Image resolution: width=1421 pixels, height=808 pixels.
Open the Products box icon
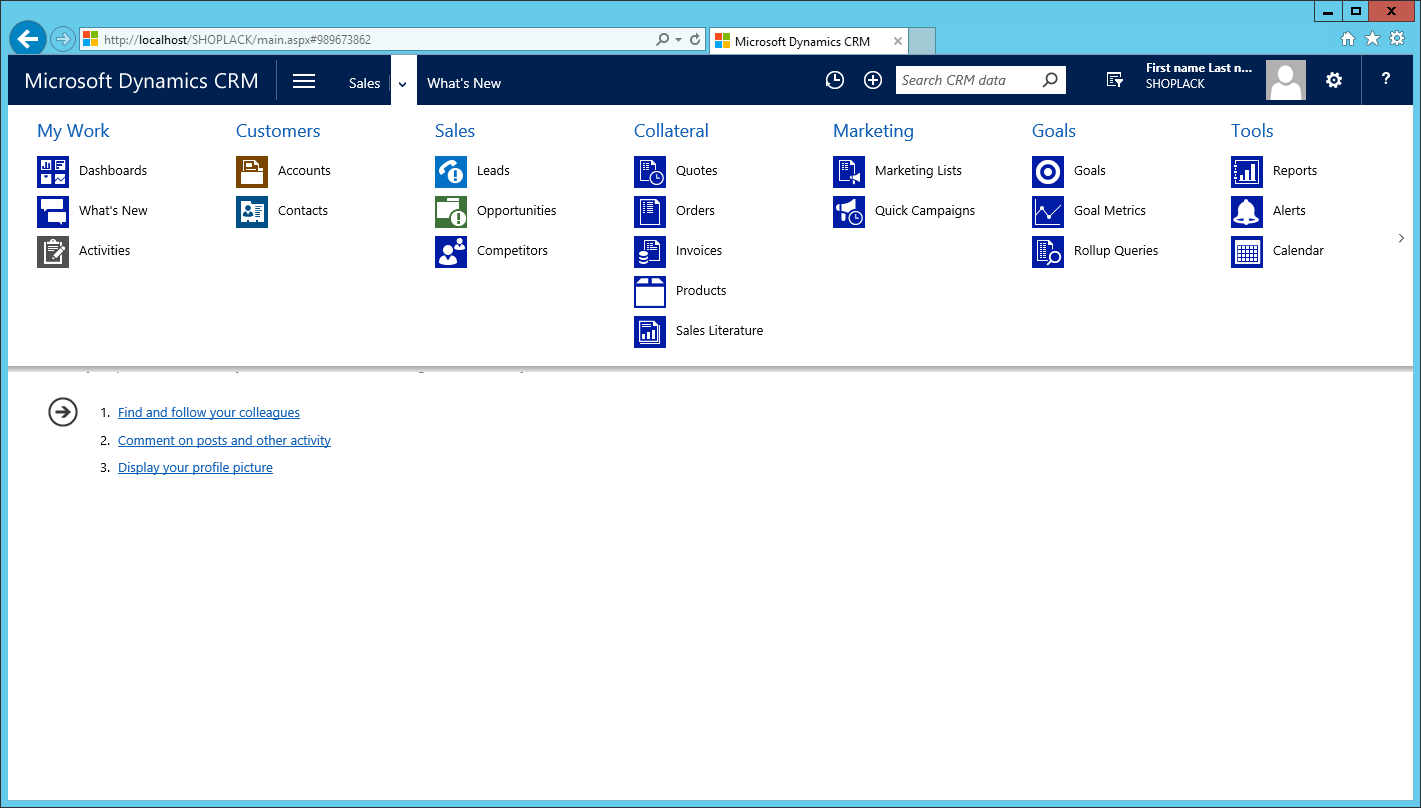point(650,292)
